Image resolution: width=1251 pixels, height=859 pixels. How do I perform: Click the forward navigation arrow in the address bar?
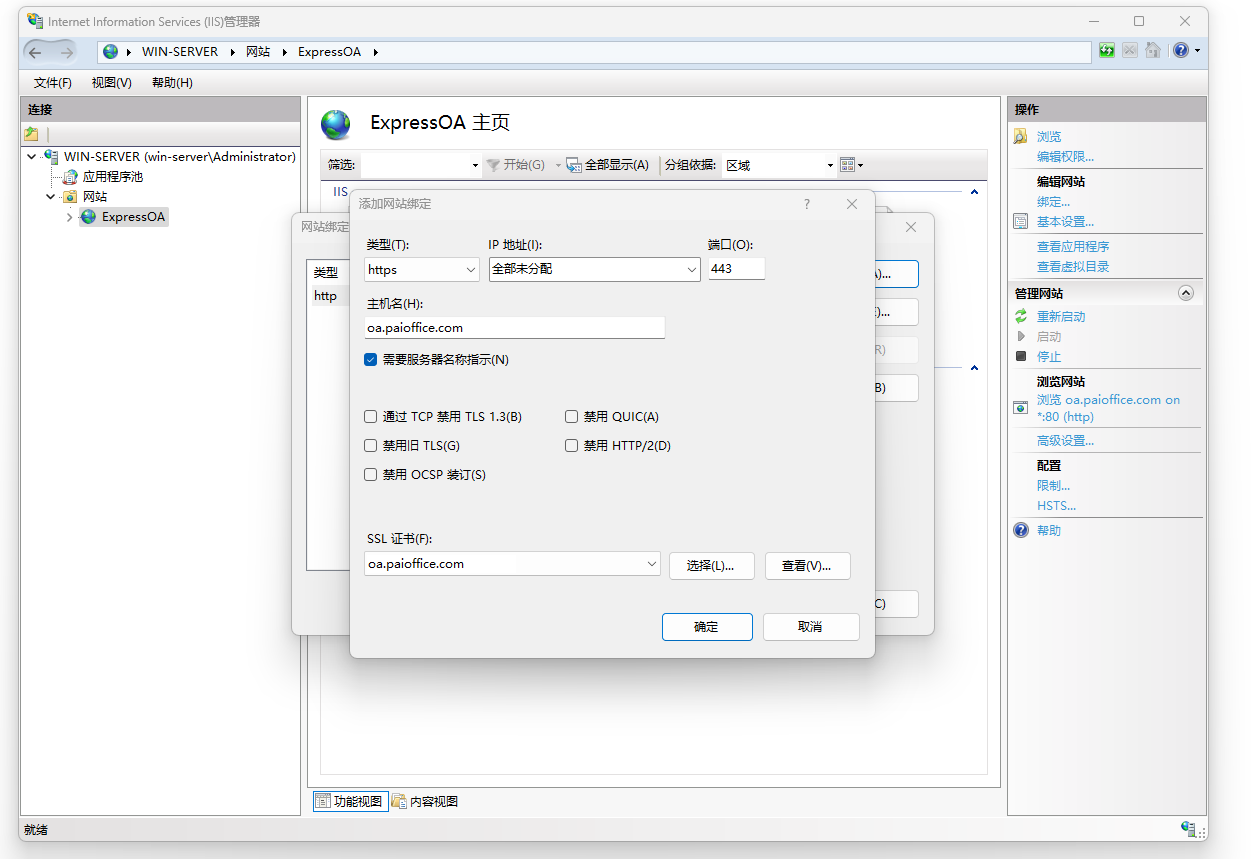66,52
